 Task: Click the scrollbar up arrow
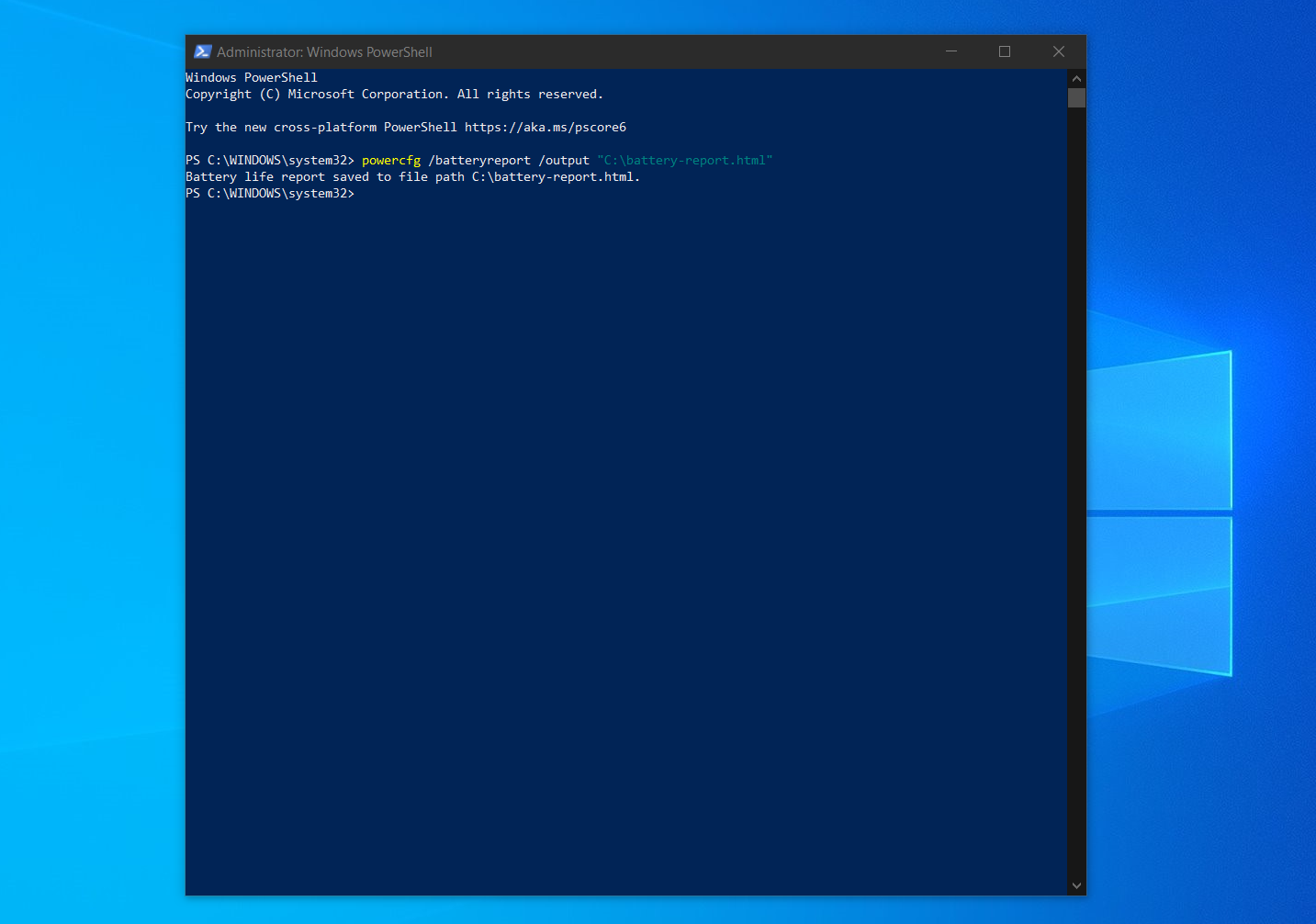point(1075,79)
